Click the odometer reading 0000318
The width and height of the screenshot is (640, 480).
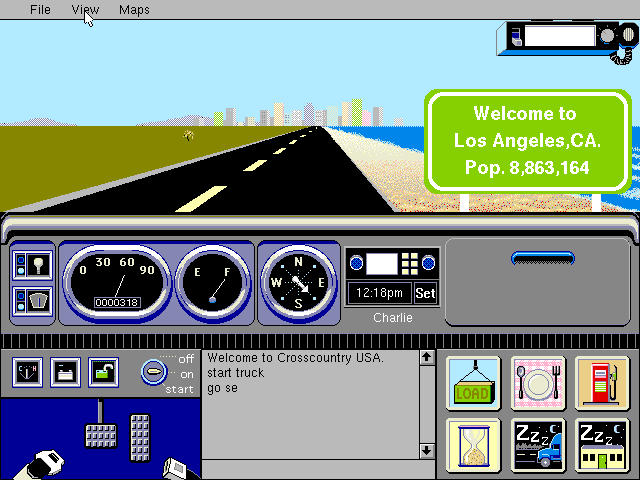coord(117,302)
